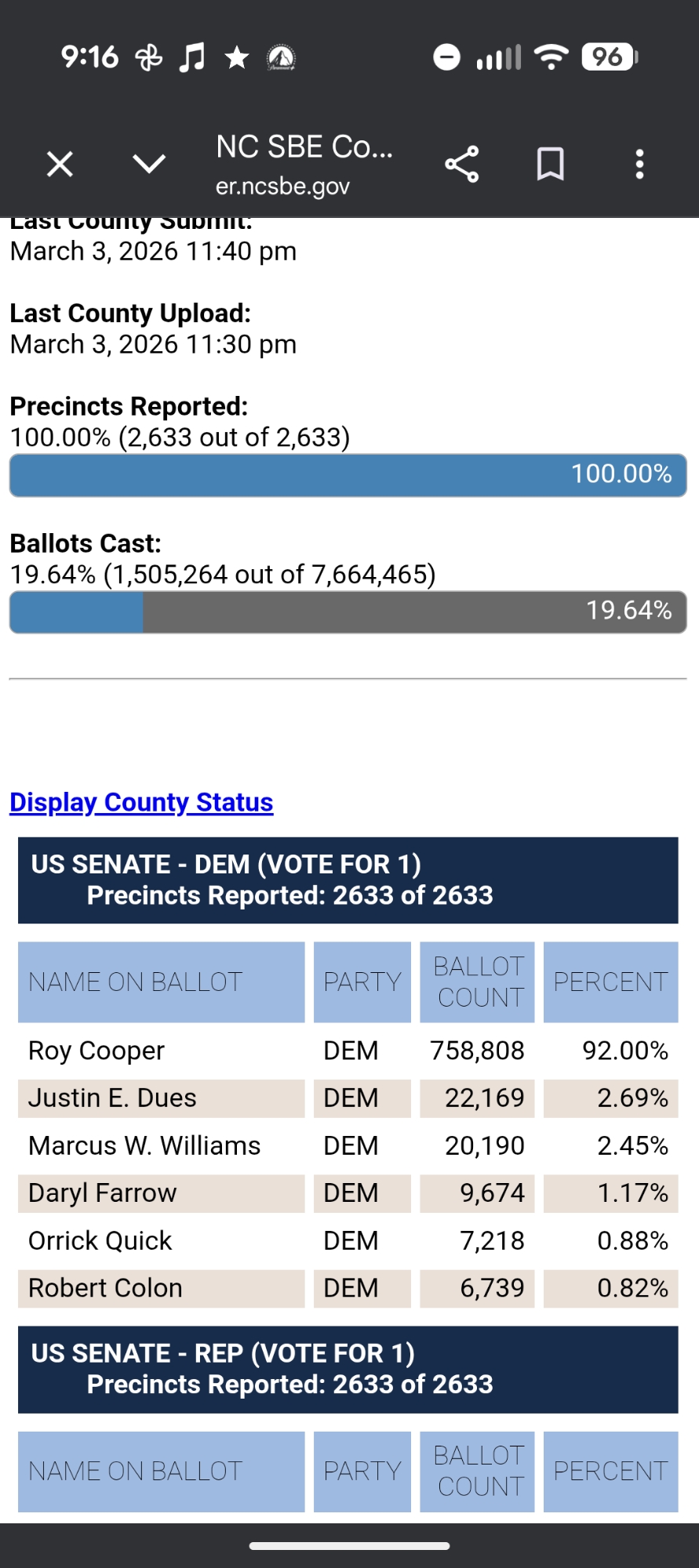Tap the star notification icon
This screenshot has width=699, height=1568.
tap(236, 57)
